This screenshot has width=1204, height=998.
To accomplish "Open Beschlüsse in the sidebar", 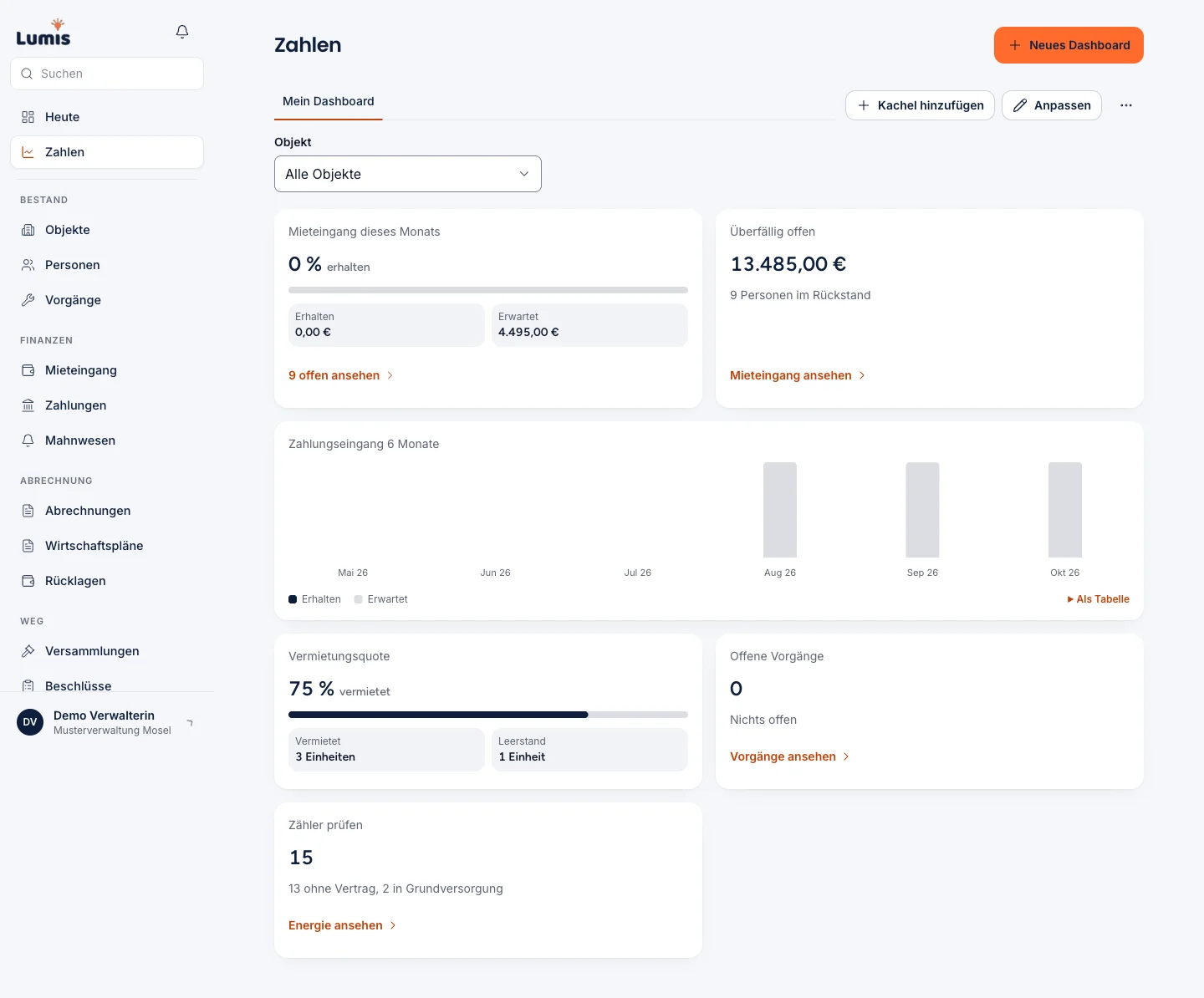I will tap(107, 685).
